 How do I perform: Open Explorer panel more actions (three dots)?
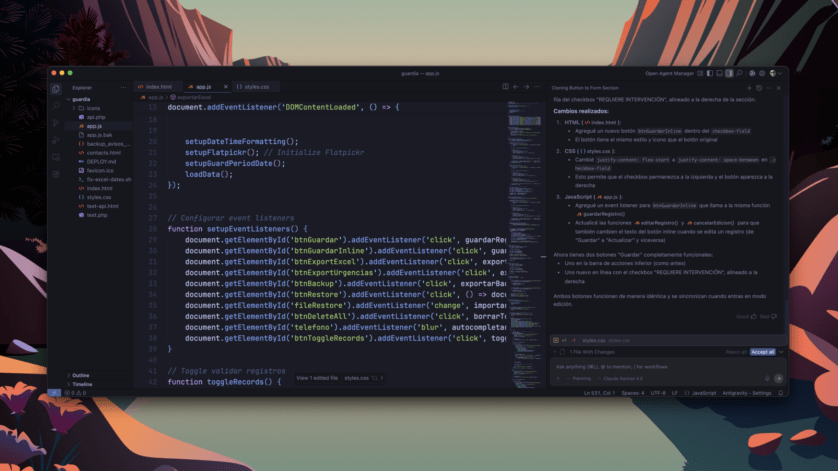point(123,88)
